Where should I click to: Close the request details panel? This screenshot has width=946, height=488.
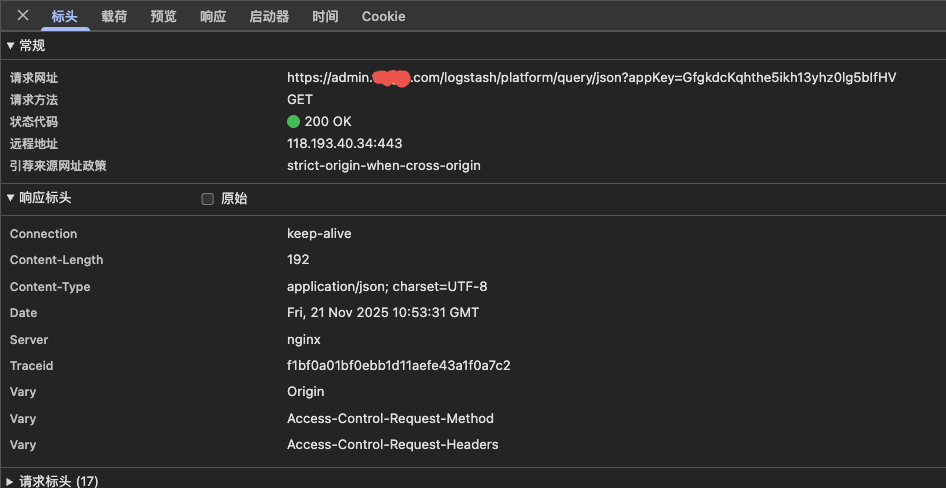23,15
